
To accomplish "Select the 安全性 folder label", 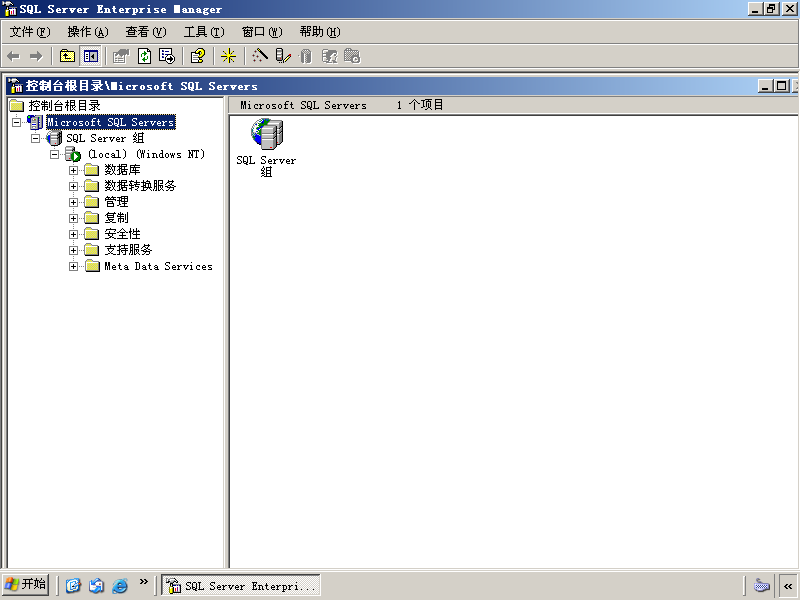I will pyautogui.click(x=122, y=234).
